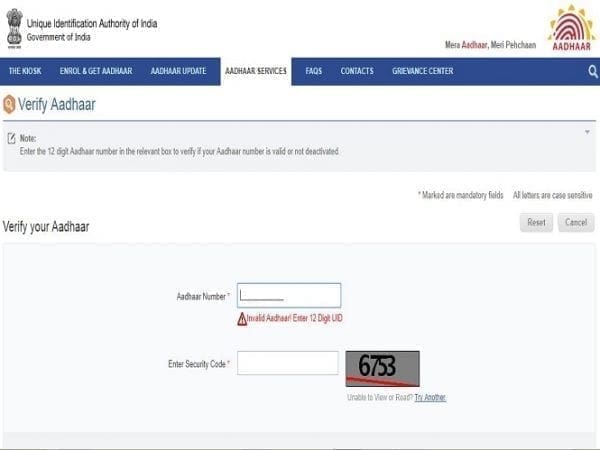
Task: Click the 6753 captcha image
Action: [x=382, y=368]
